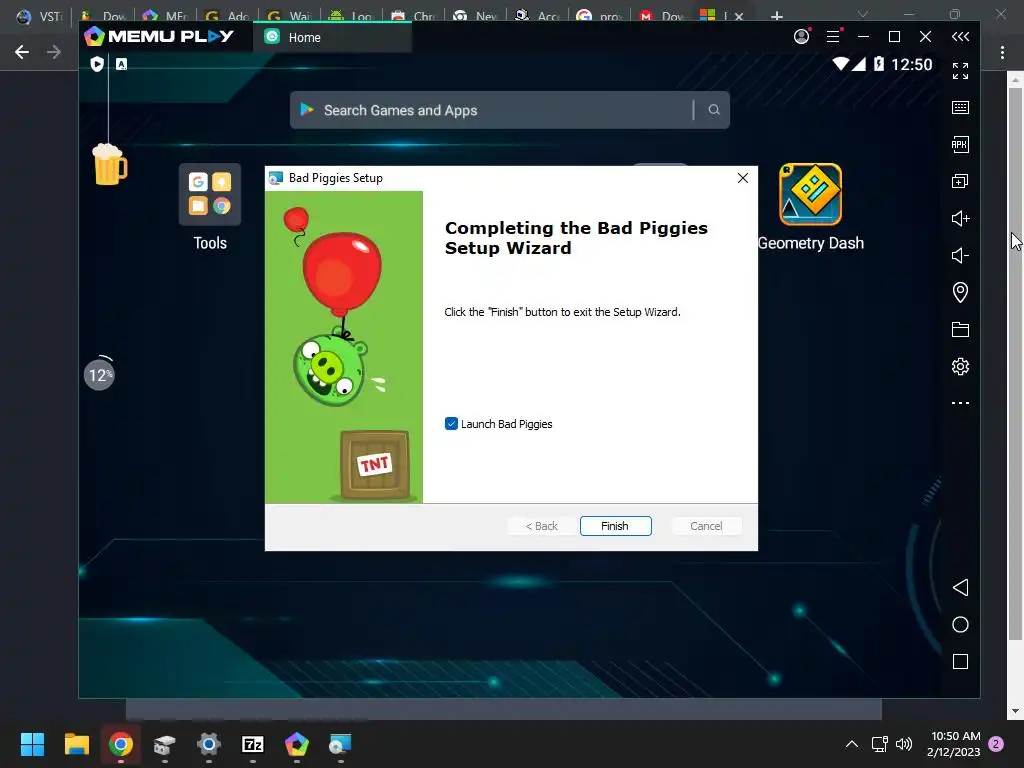Click the browser forward arrow

point(54,52)
